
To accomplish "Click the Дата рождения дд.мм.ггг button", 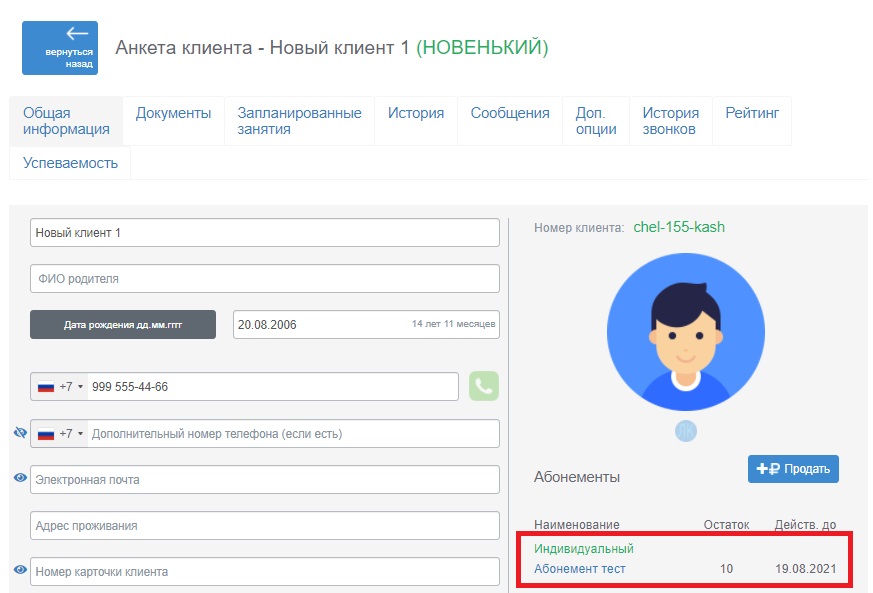I will coord(123,325).
